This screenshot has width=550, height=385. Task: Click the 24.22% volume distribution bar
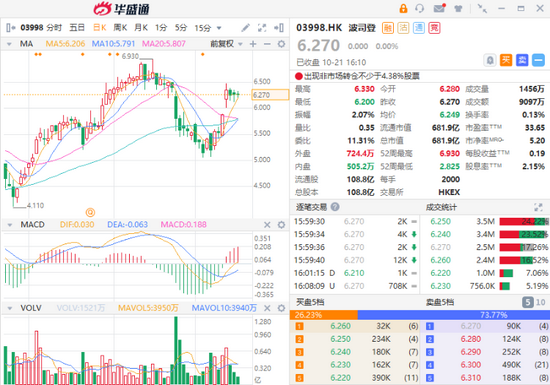click(524, 222)
